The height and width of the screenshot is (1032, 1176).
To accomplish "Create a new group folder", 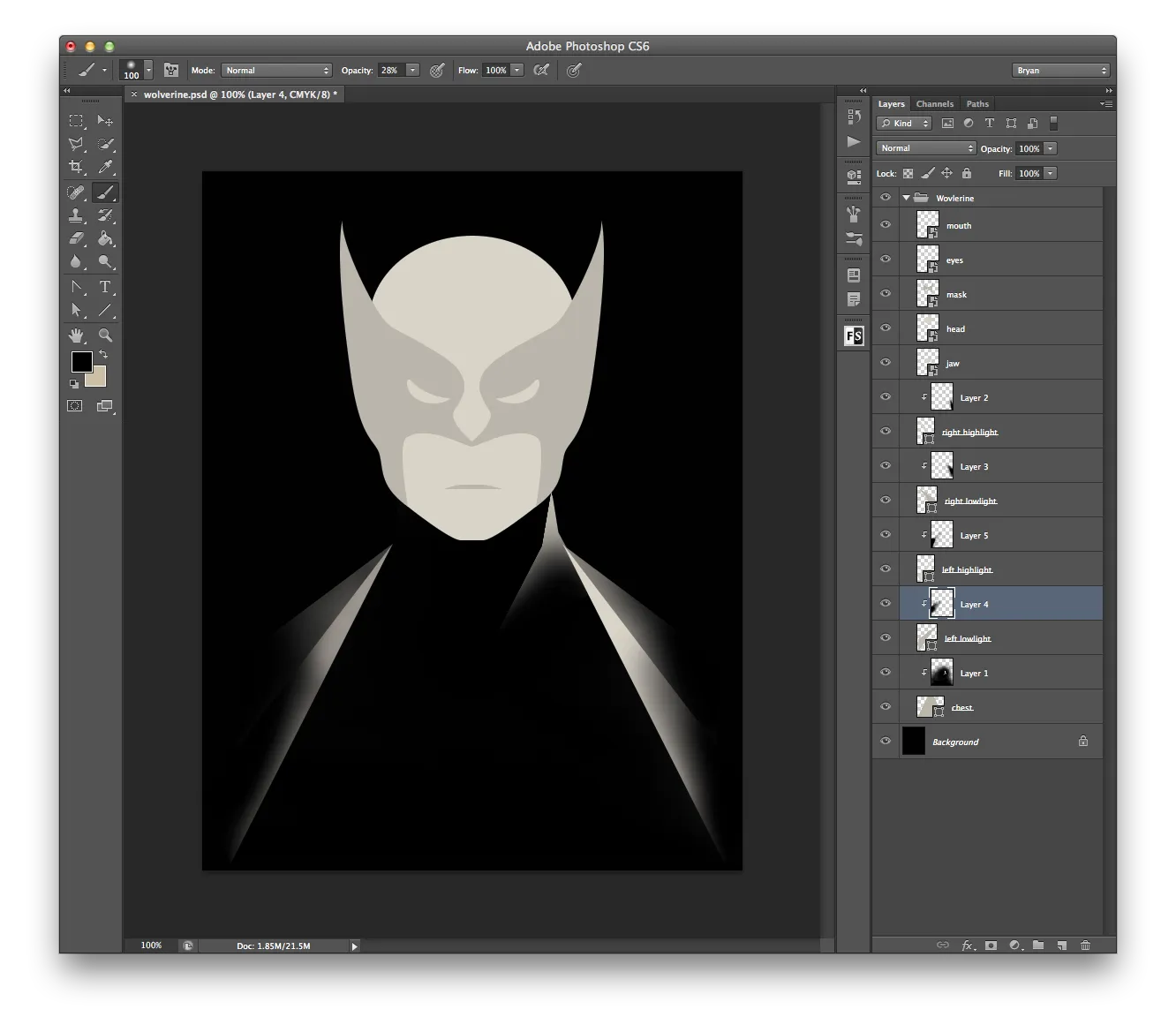I will tap(1038, 945).
